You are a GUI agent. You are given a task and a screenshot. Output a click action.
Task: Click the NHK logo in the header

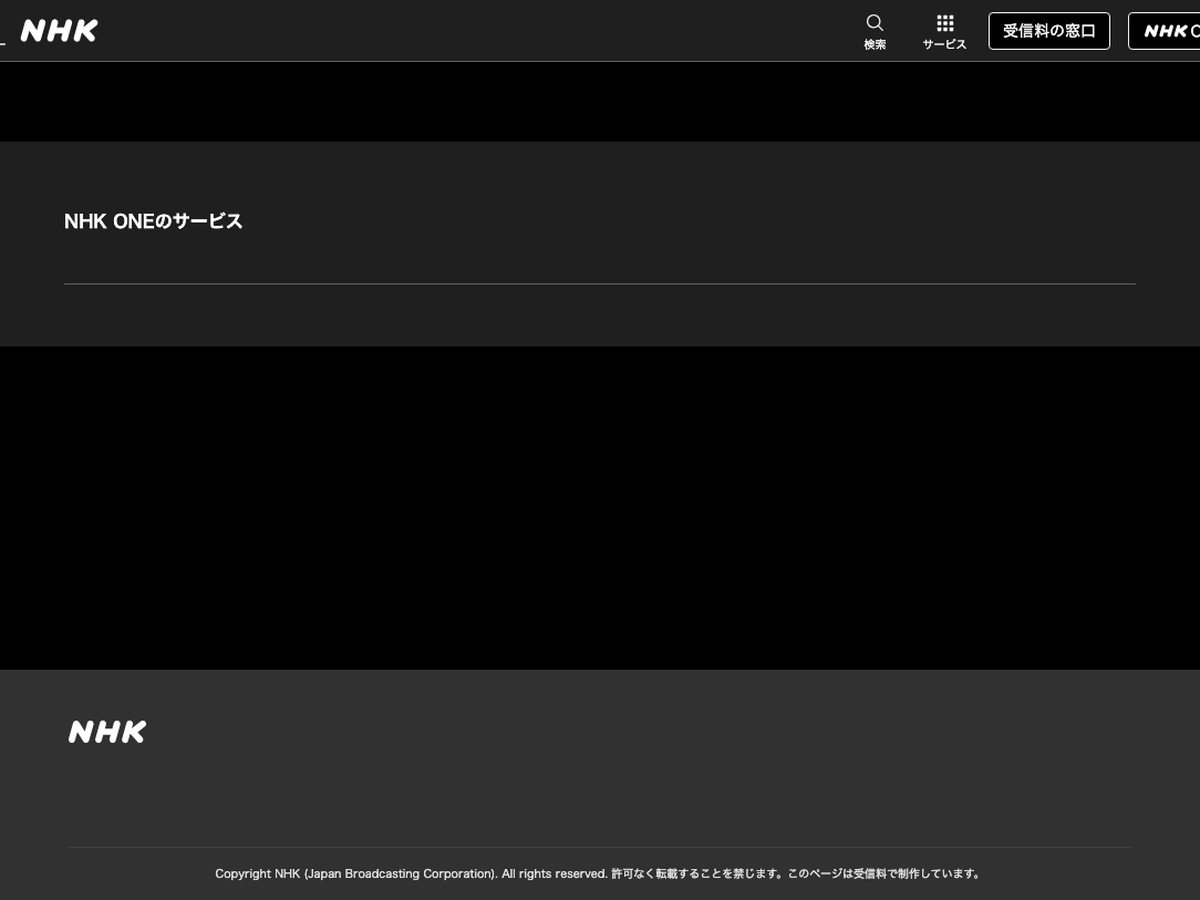click(59, 31)
